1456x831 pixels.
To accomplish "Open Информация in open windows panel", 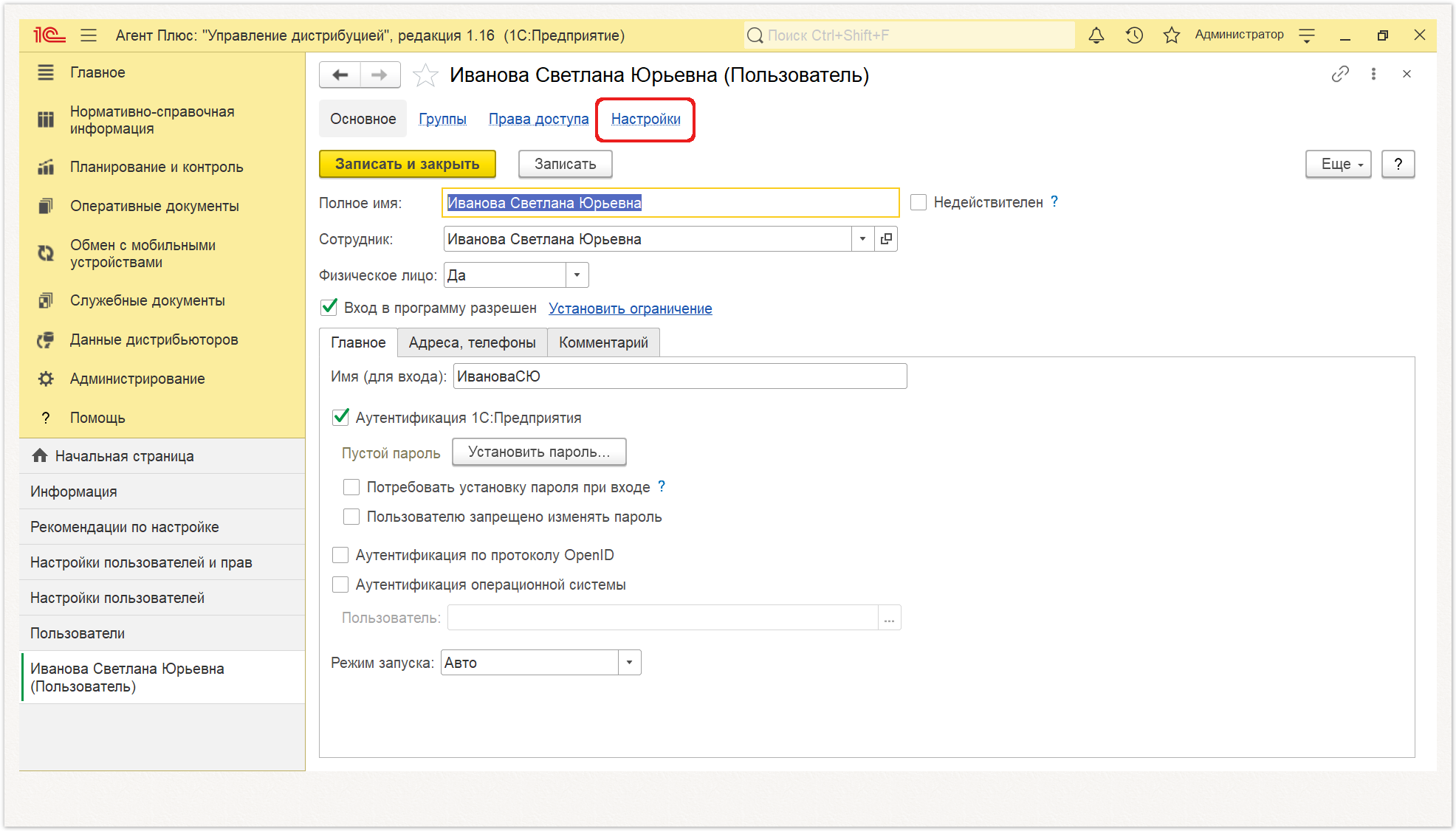I will (162, 492).
